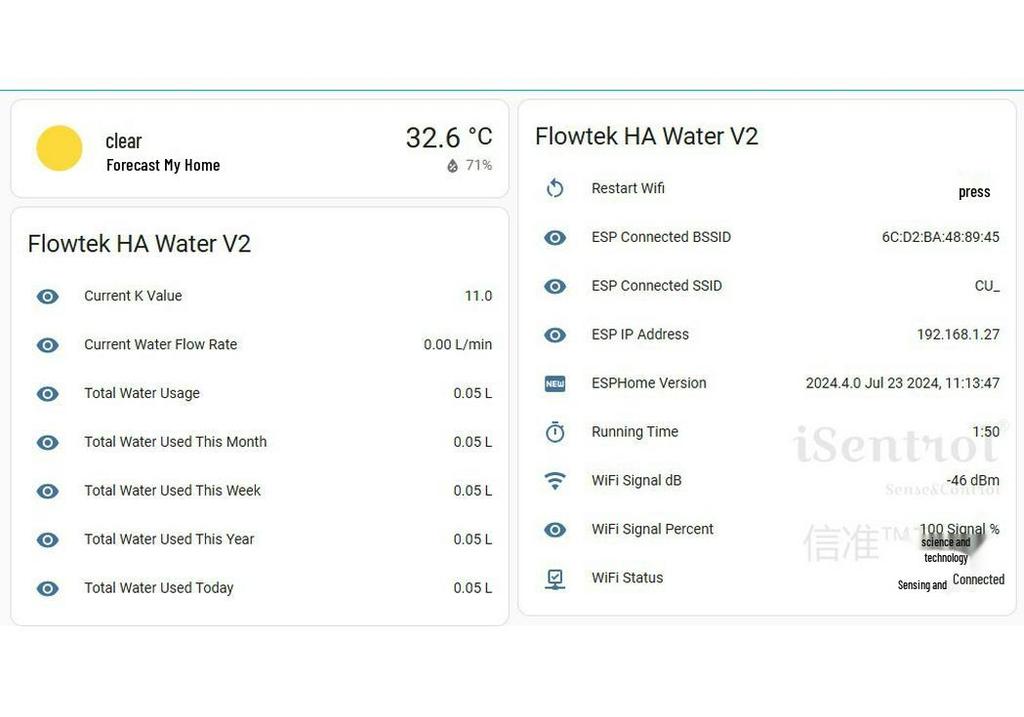Click the eye icon for WiFi Signal Percent
The height and width of the screenshot is (717, 1024).
(x=555, y=530)
